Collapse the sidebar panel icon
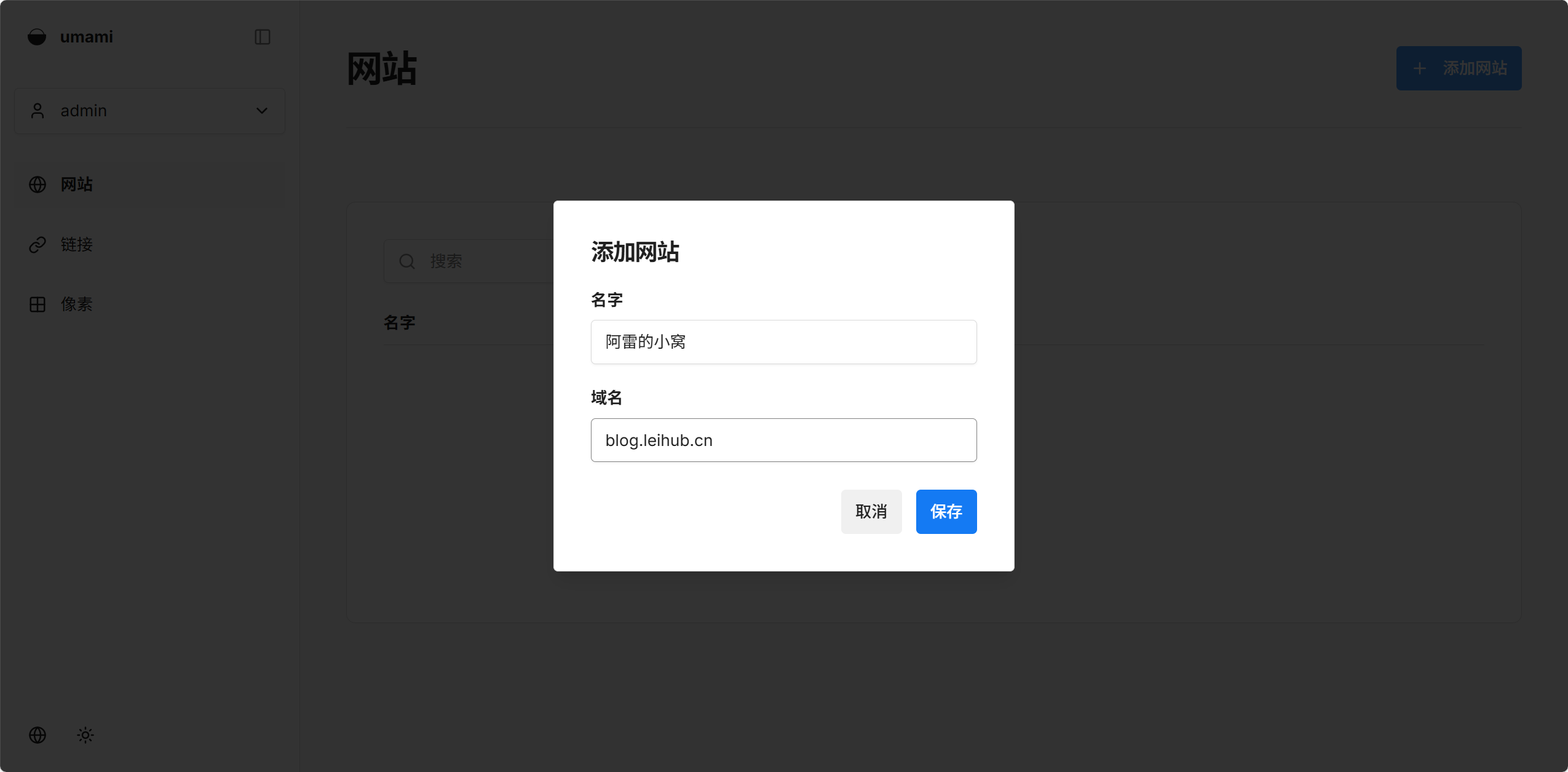 click(263, 37)
